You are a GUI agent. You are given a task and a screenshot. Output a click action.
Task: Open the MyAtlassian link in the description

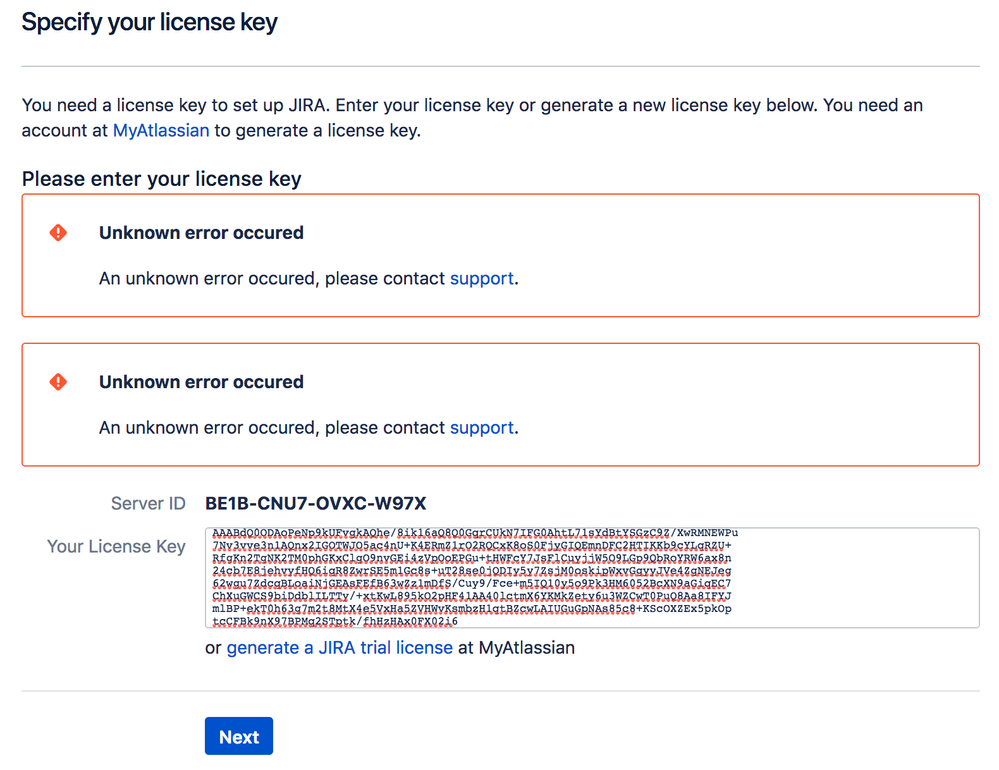tap(161, 130)
